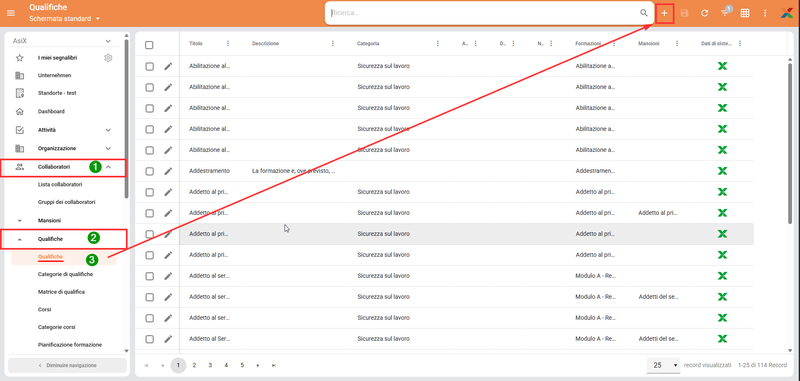Click the AsiX logo icon
The width and height of the screenshot is (800, 381).
[x=788, y=13]
